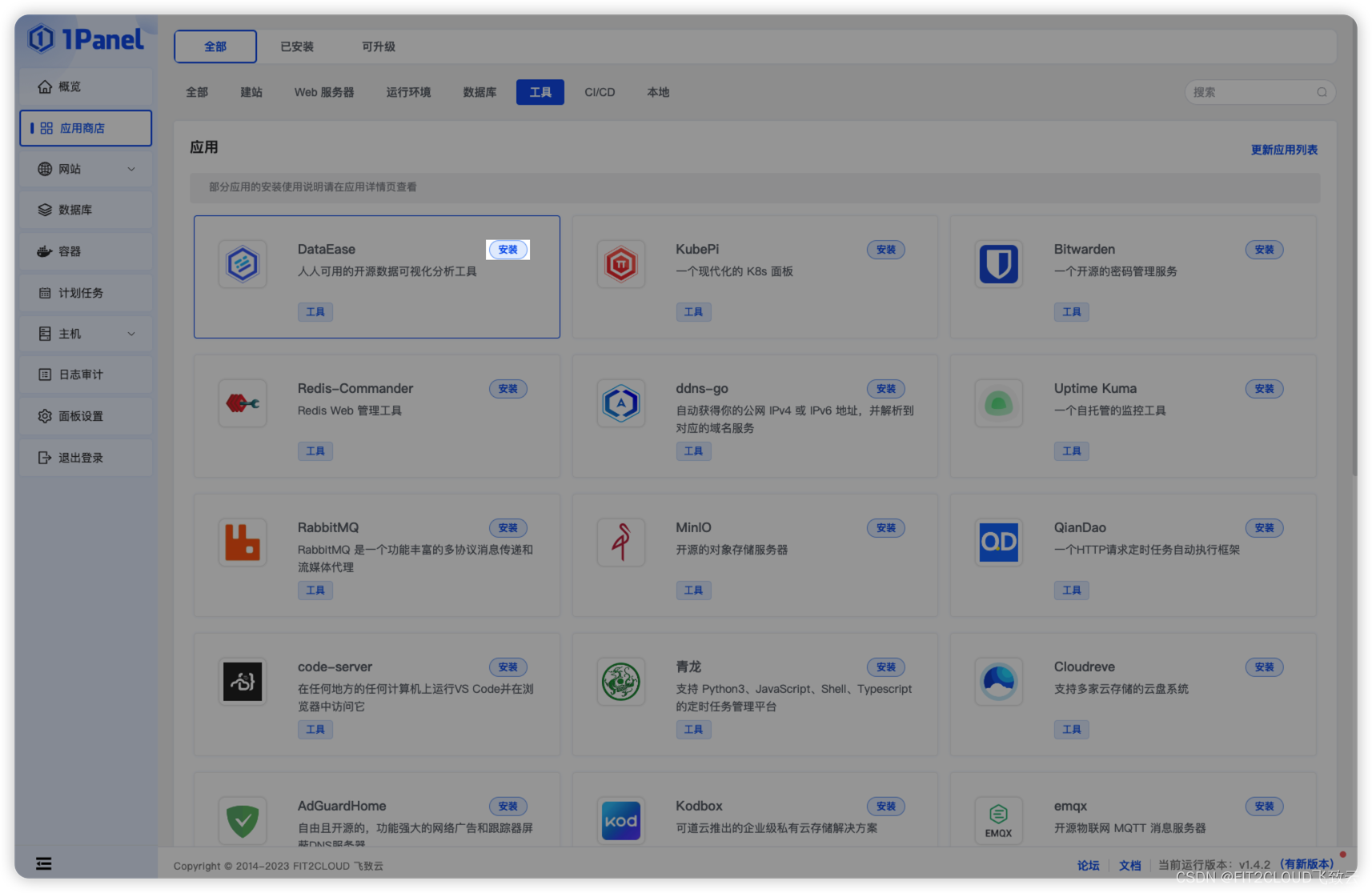Click the gear icon beside 面板设置

pos(45,416)
